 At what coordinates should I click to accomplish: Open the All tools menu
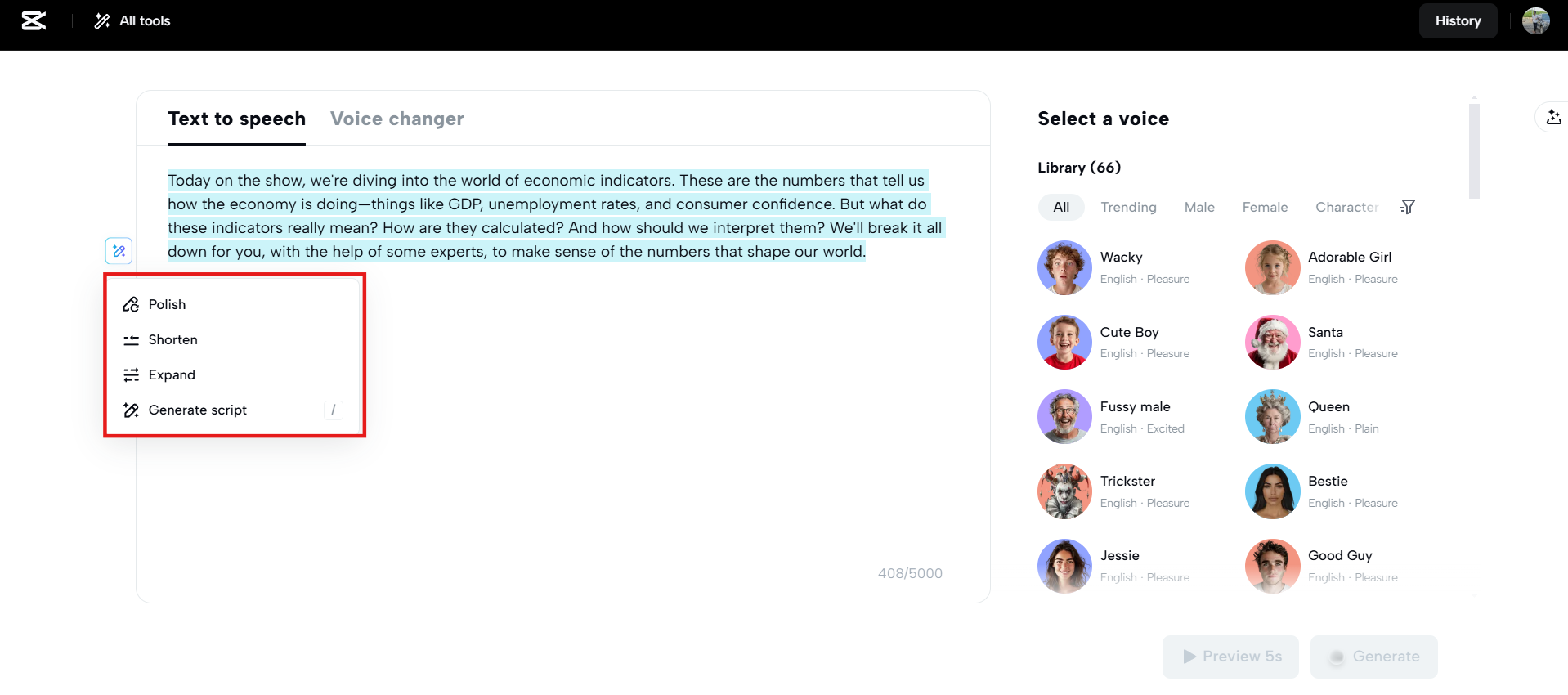tap(132, 21)
